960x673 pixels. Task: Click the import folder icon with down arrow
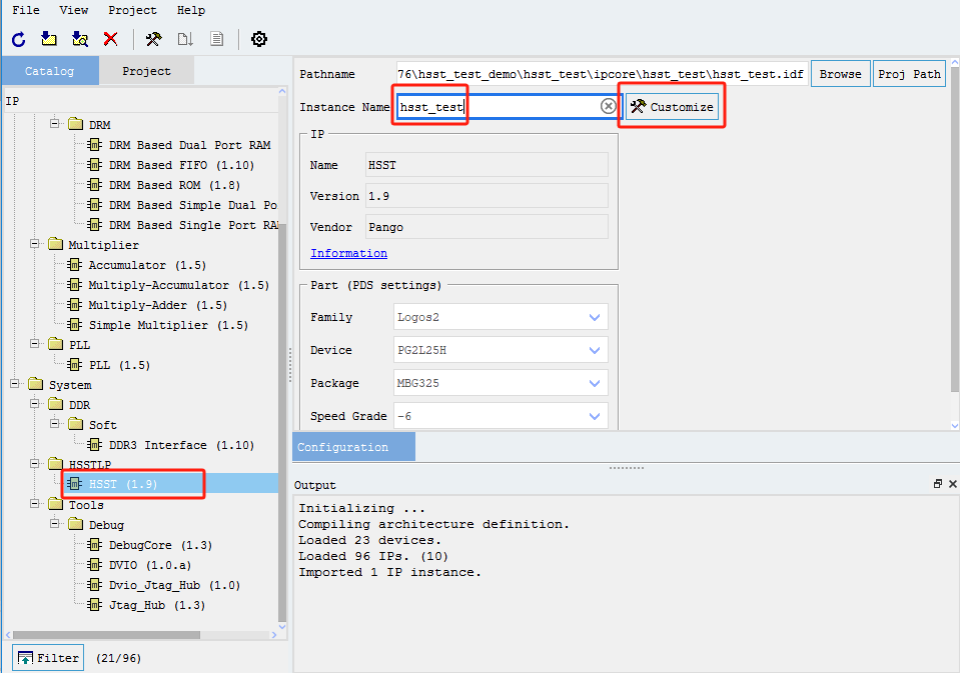click(49, 39)
